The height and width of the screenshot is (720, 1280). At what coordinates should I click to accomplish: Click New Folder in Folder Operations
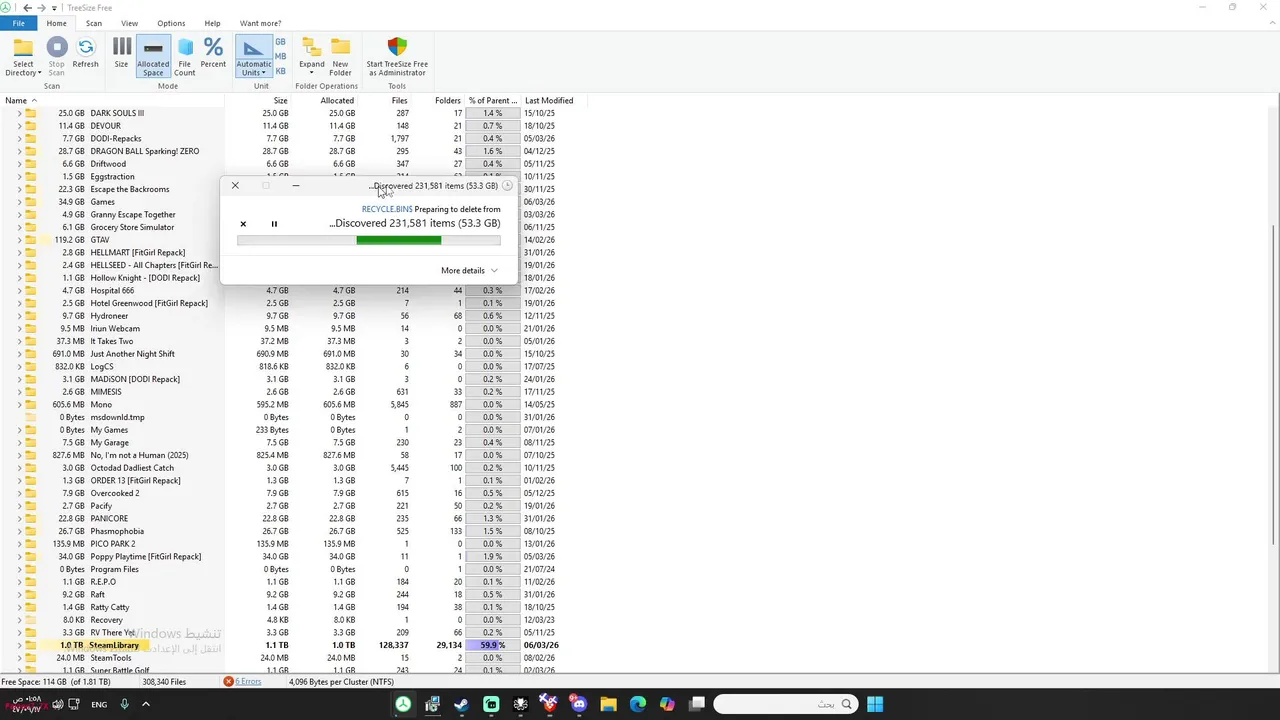[340, 56]
